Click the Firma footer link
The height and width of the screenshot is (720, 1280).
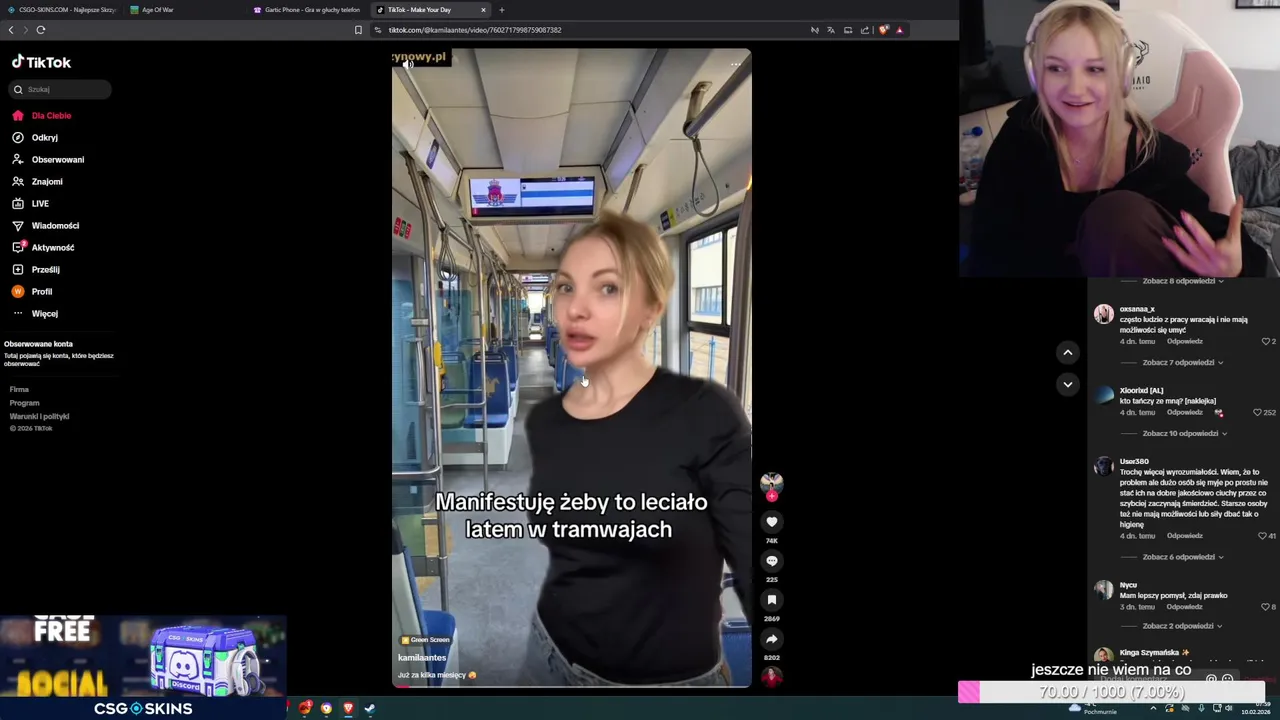(x=19, y=390)
